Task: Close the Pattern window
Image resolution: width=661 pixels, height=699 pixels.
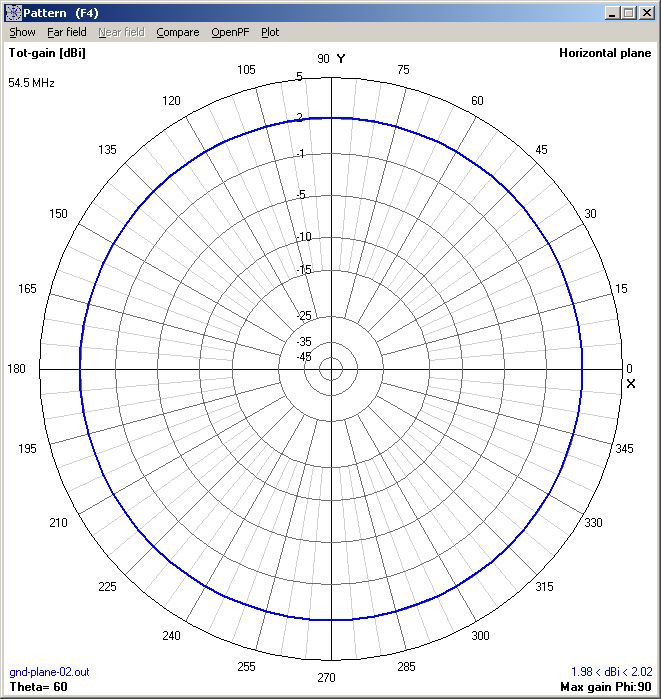Action: 646,12
